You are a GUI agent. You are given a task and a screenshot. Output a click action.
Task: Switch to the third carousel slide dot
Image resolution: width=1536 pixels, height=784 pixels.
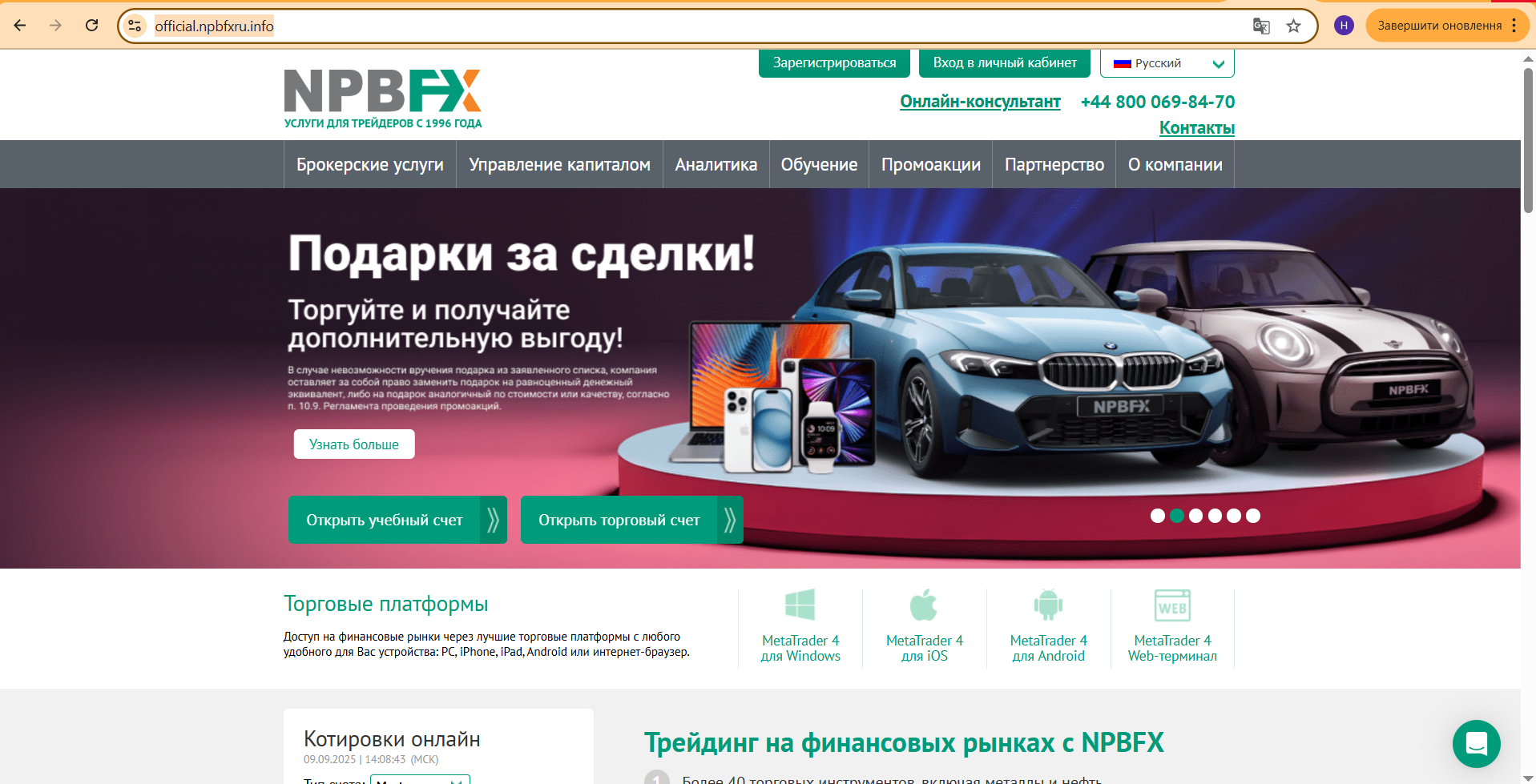coord(1195,516)
